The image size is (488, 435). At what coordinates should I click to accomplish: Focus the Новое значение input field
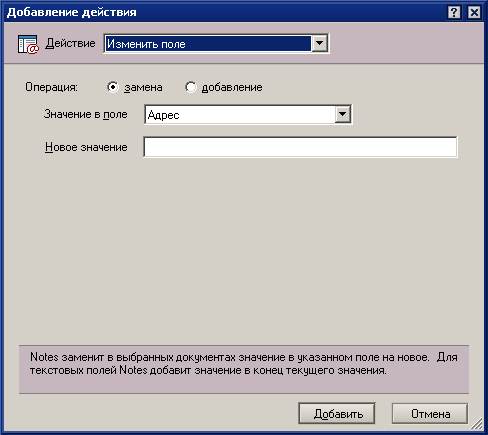point(301,147)
